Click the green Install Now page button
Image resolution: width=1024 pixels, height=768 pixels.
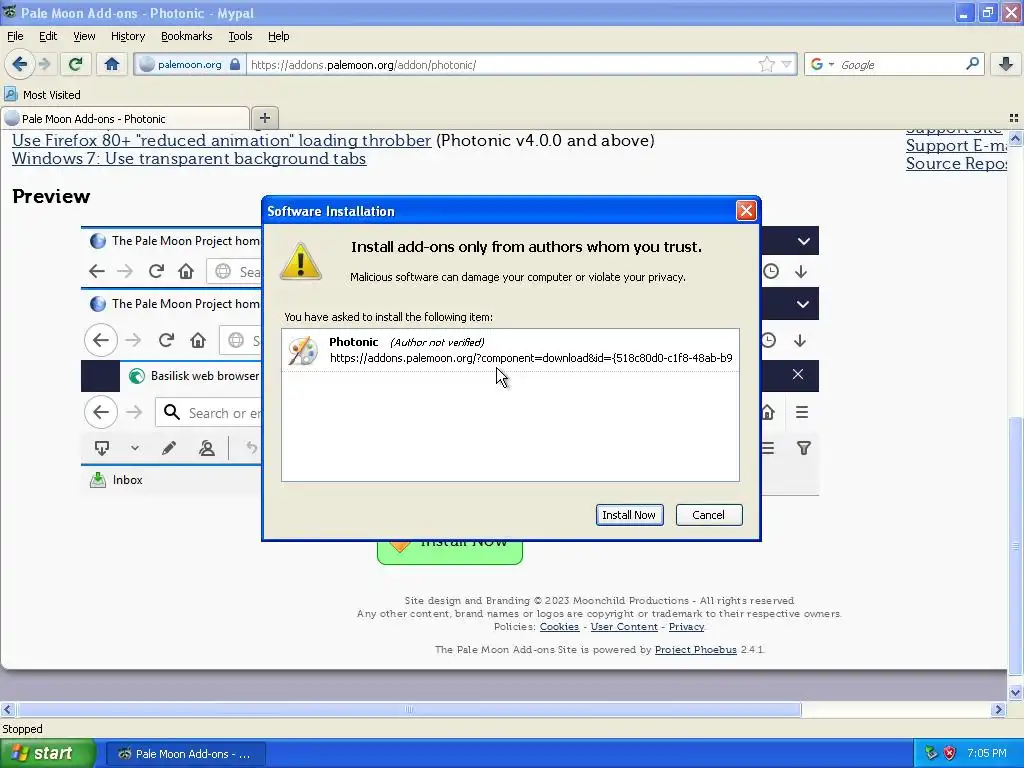(450, 552)
